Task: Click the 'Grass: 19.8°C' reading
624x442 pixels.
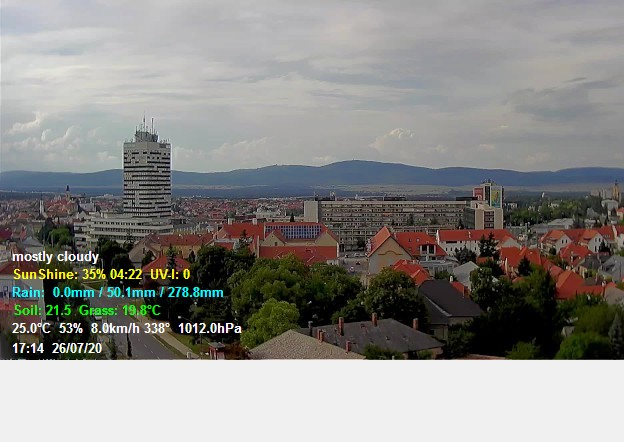Action: coord(120,310)
